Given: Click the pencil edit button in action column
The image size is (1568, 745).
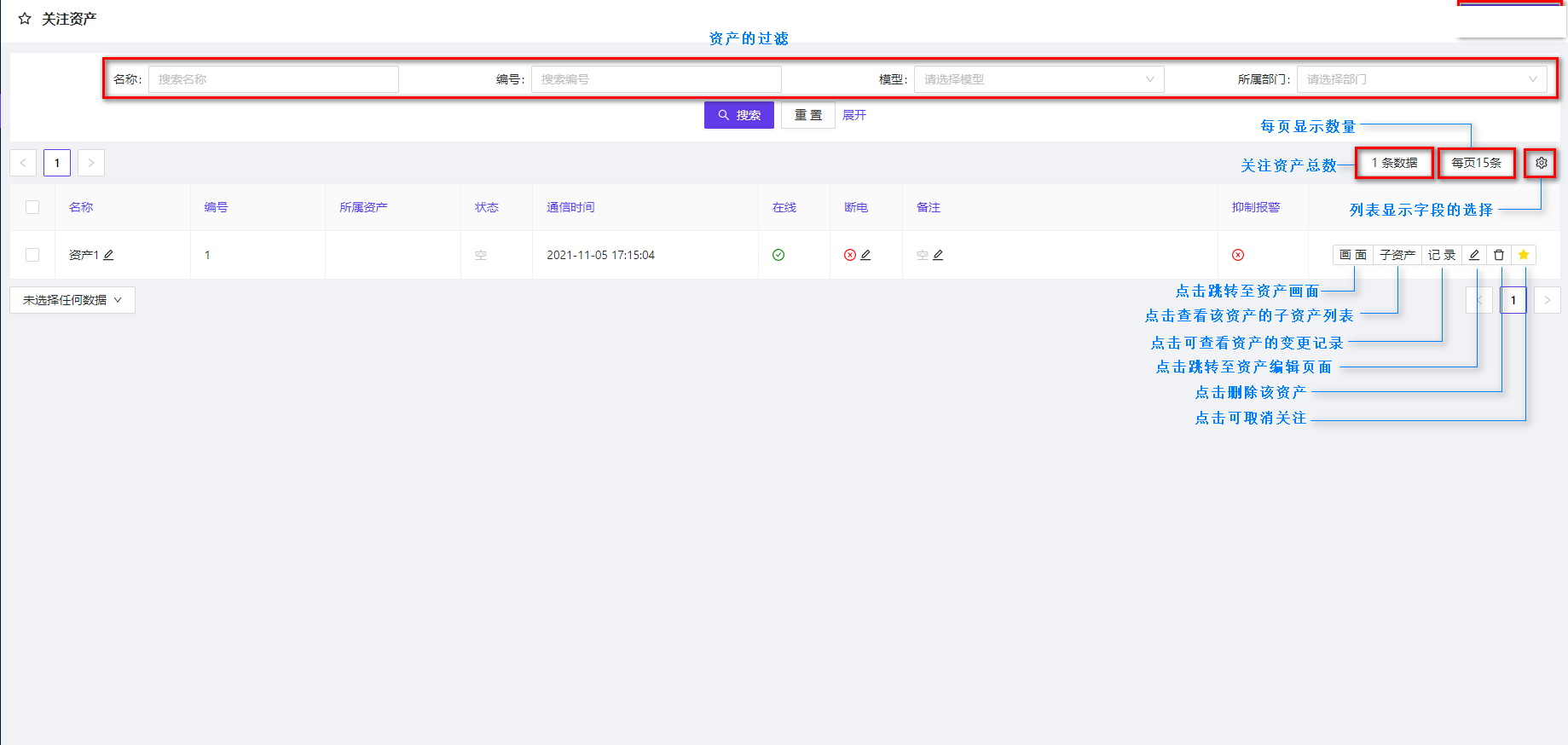Looking at the screenshot, I should click(x=1474, y=255).
